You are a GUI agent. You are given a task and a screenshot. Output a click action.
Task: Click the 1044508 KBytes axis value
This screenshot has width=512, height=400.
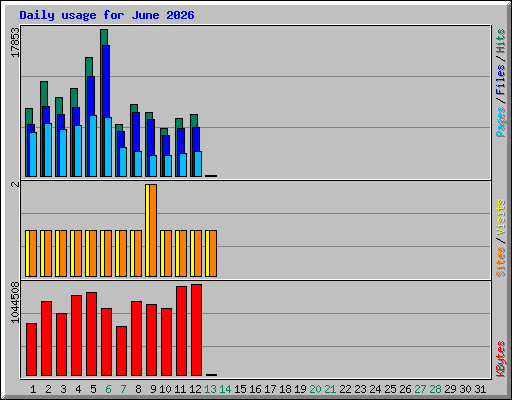(15, 302)
